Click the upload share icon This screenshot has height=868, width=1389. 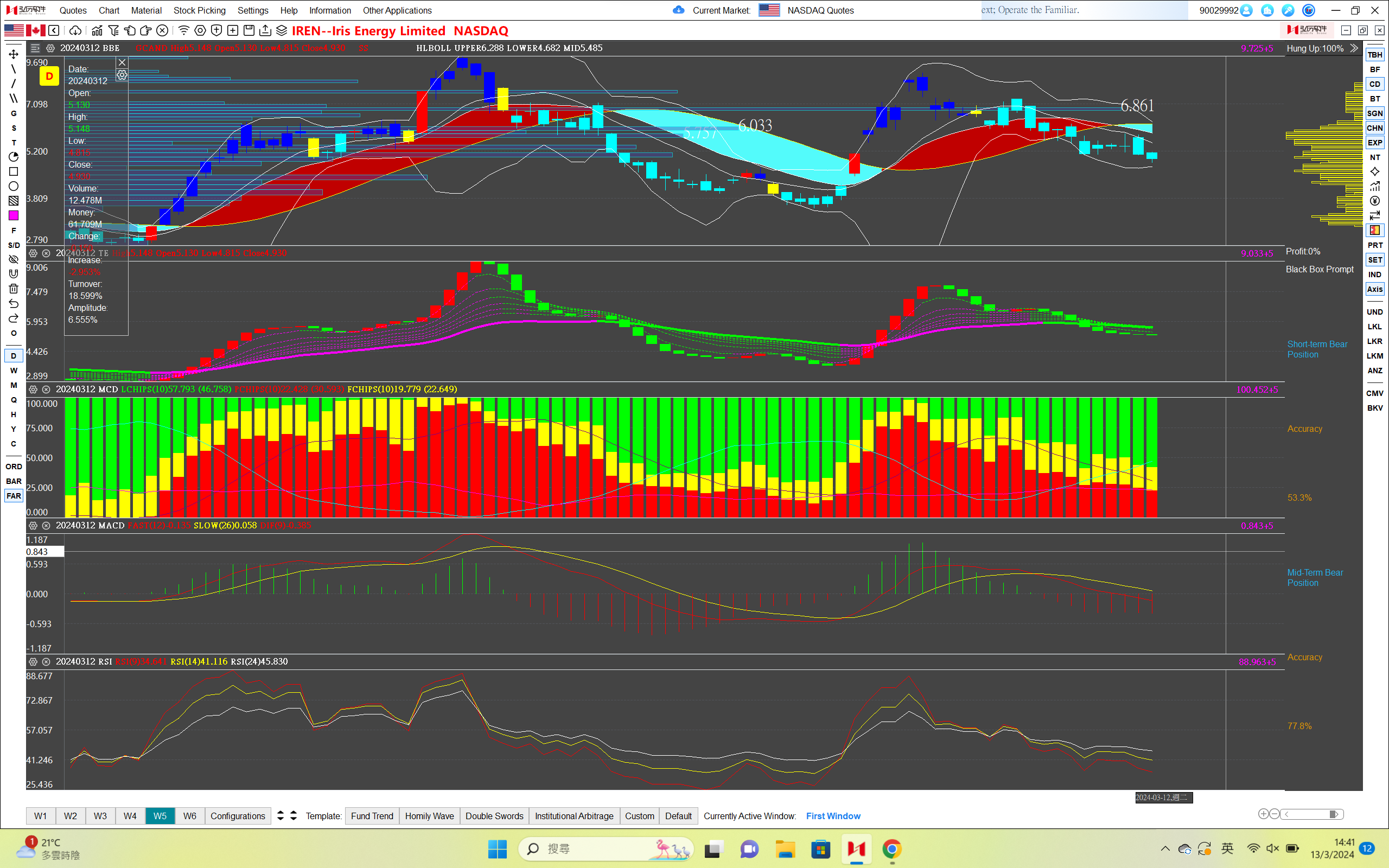tap(265, 30)
